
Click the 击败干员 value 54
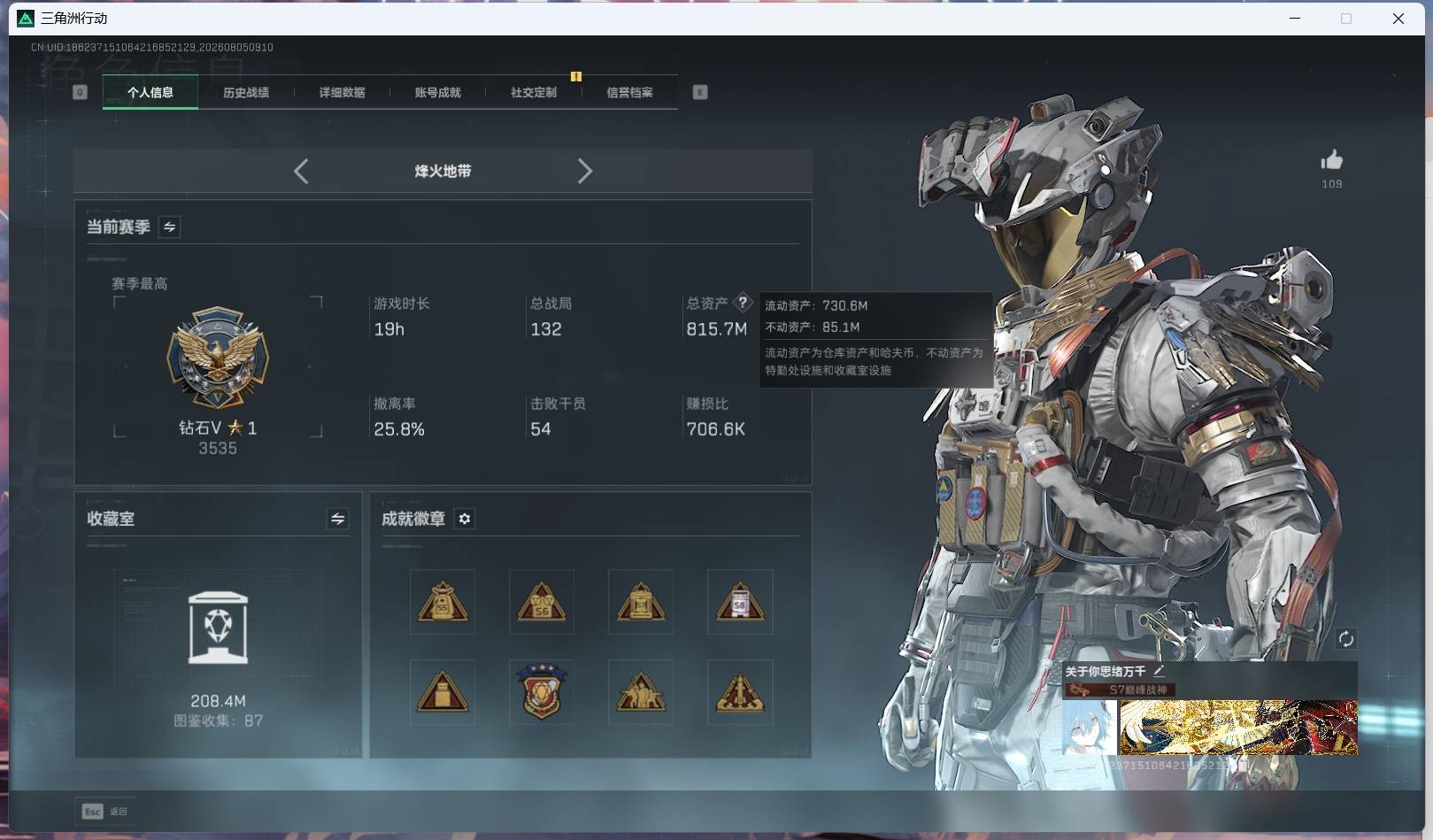point(541,429)
